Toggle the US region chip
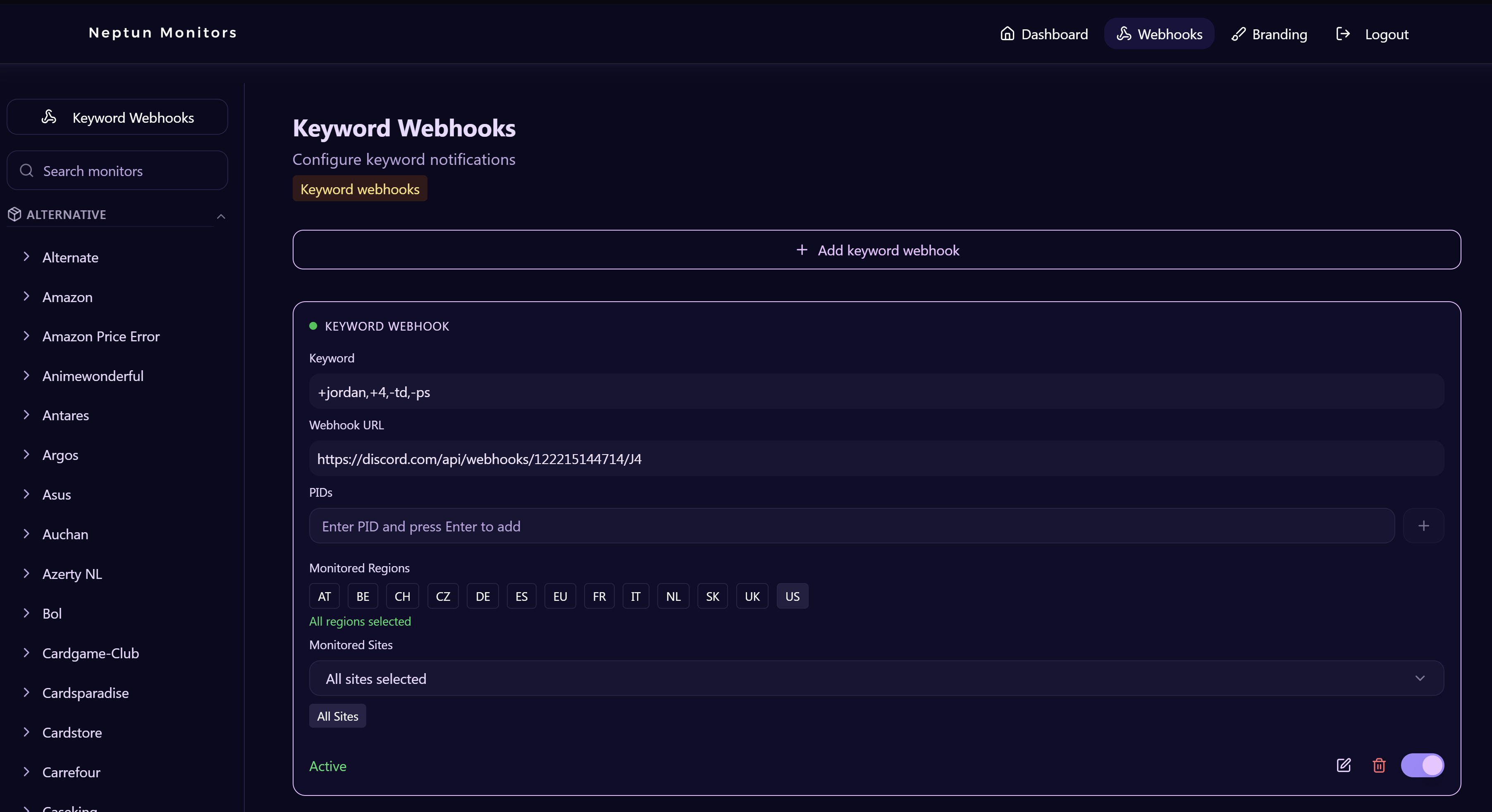Image resolution: width=1492 pixels, height=812 pixels. 792,596
